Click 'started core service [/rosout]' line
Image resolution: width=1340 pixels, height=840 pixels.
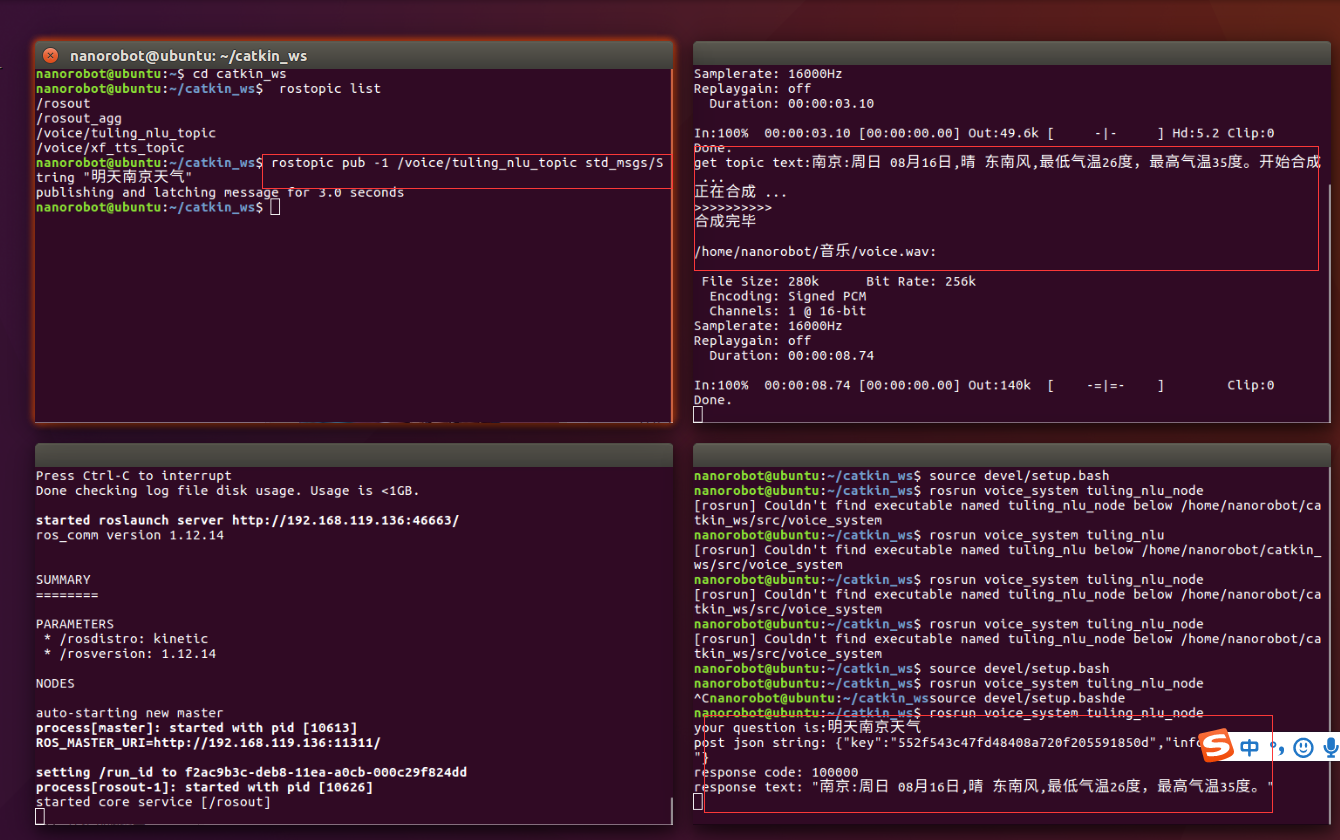click(153, 802)
